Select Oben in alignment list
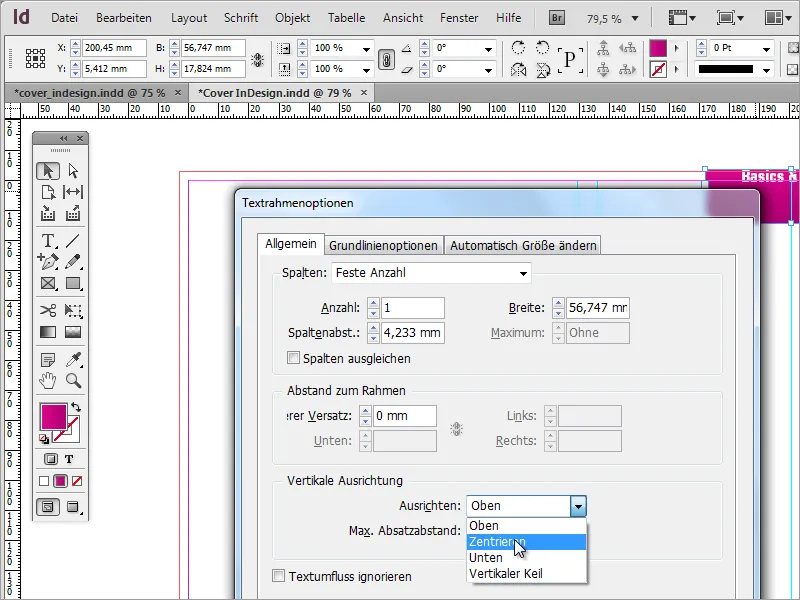The width and height of the screenshot is (800, 600). coord(527,526)
